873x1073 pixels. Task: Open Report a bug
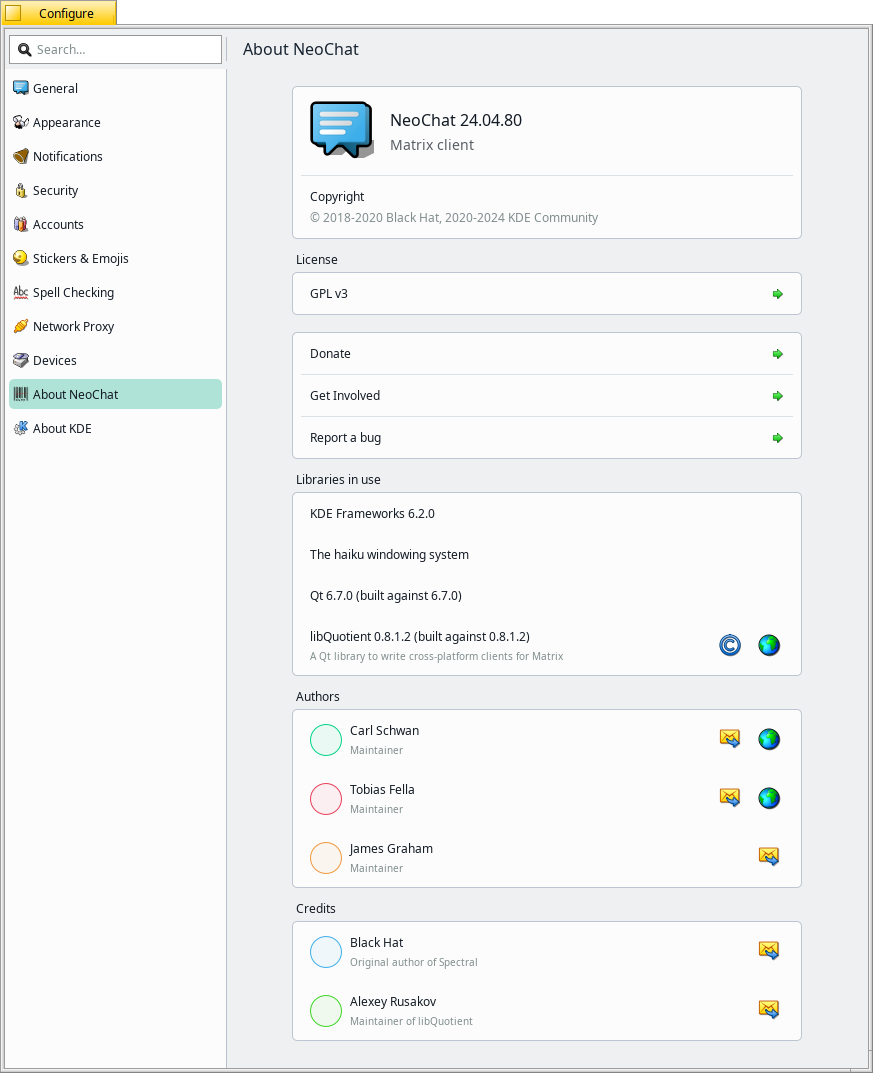[x=546, y=438]
